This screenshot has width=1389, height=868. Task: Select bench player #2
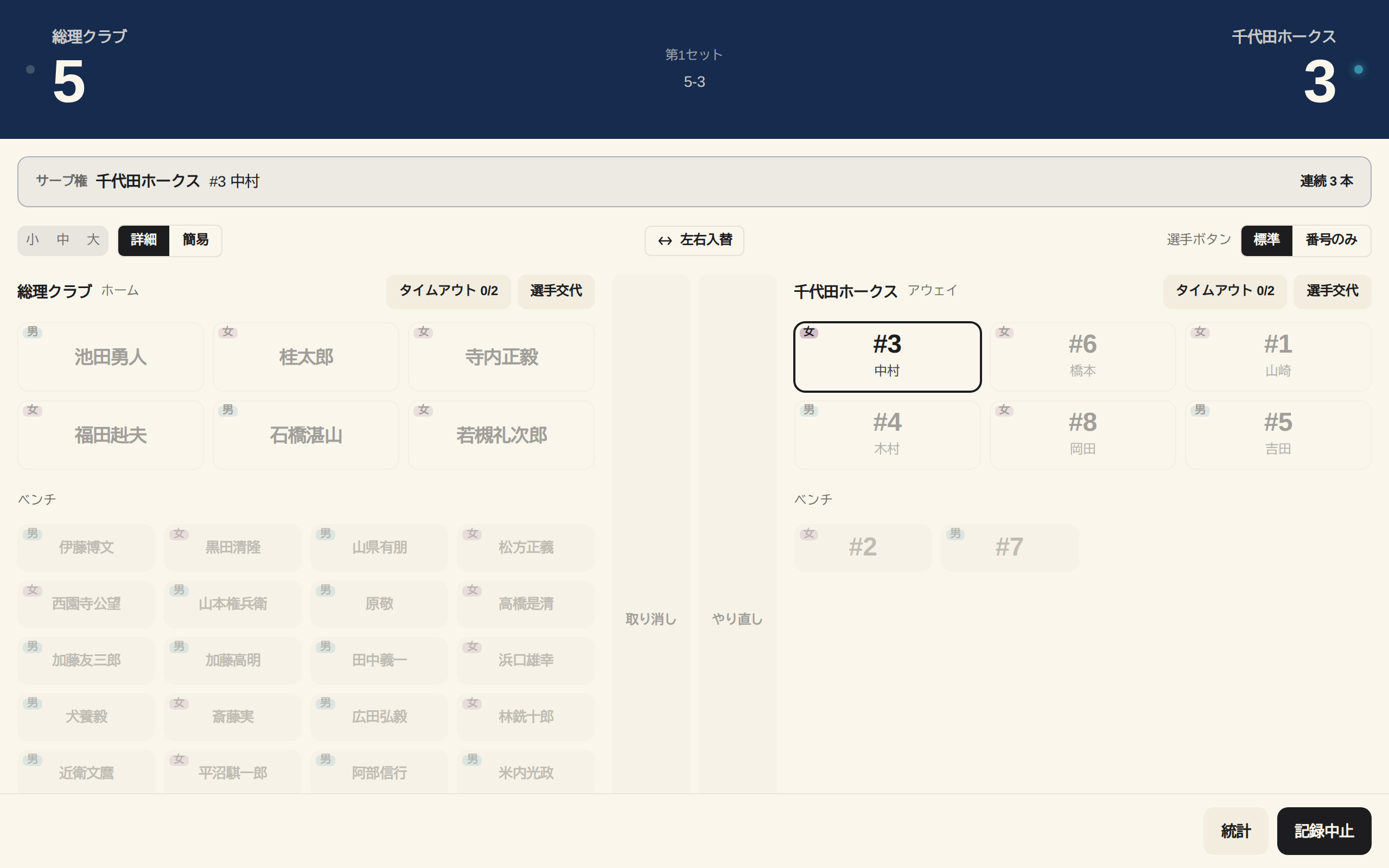coord(863,547)
